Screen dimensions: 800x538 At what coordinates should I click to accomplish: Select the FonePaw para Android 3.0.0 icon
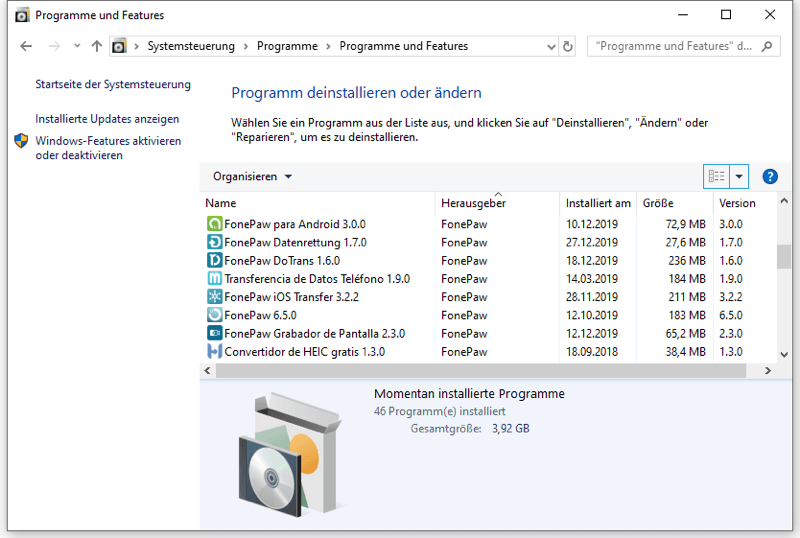[215, 224]
